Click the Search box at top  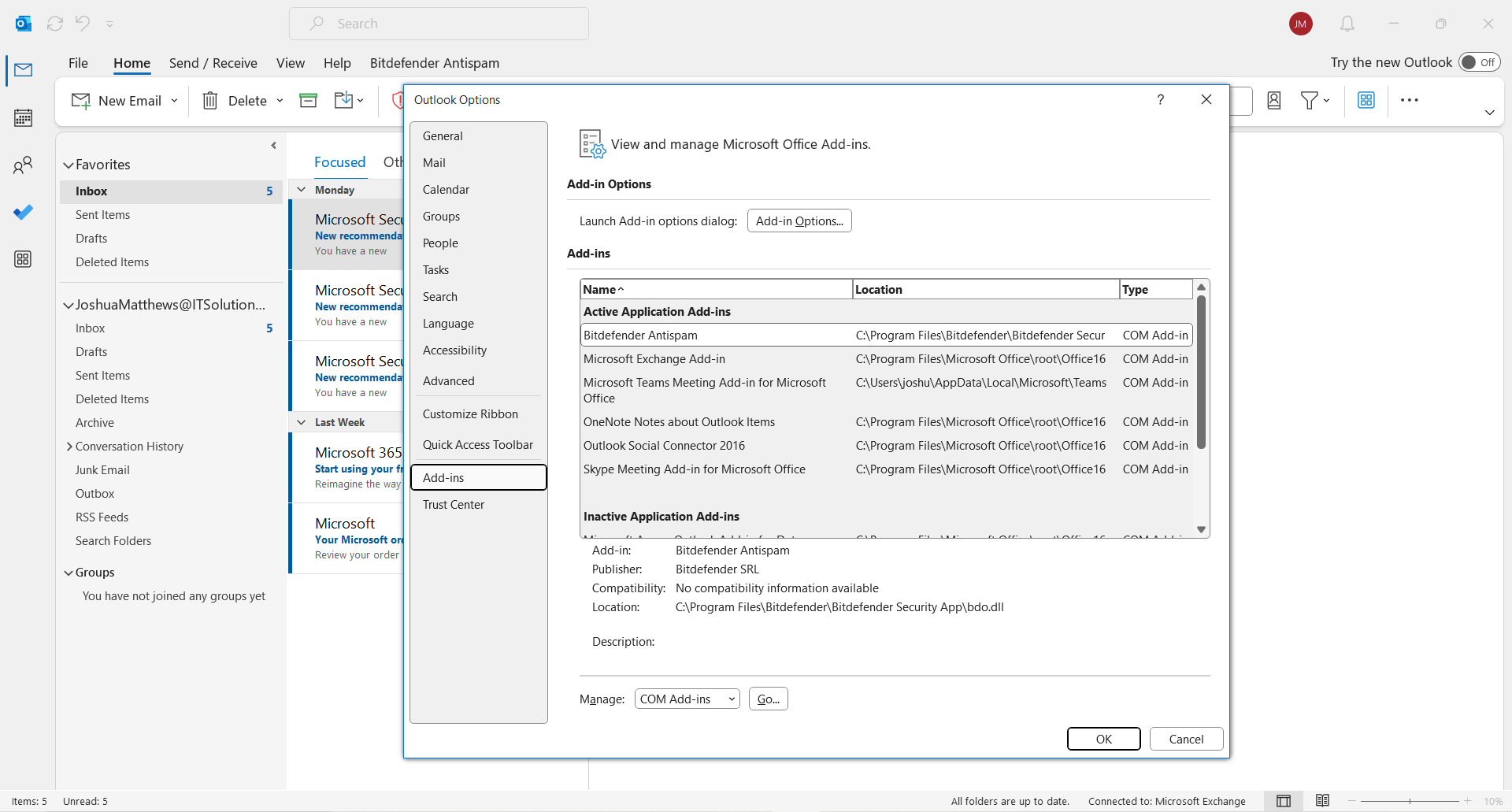[x=439, y=24]
